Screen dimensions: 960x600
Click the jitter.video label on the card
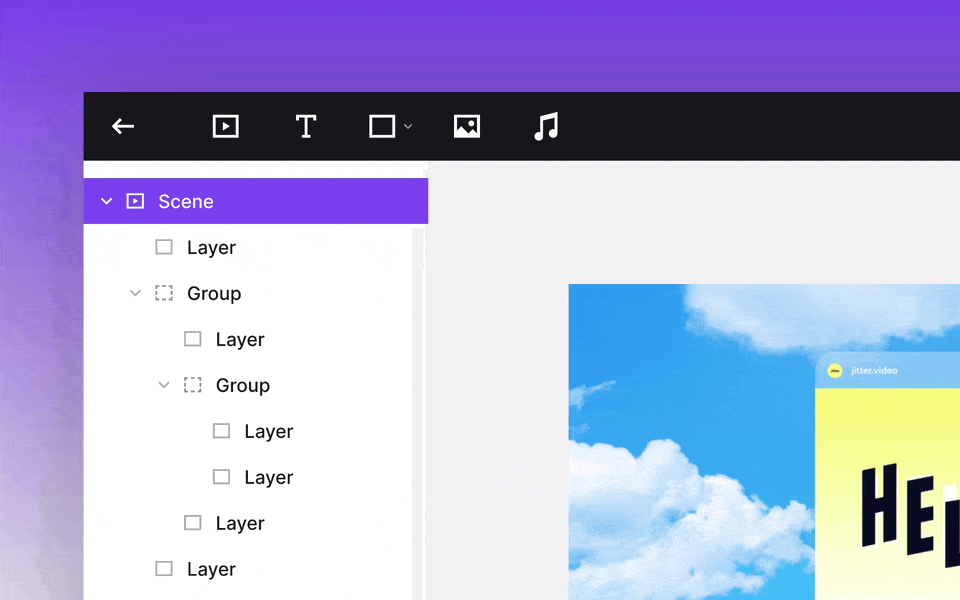[x=874, y=370]
